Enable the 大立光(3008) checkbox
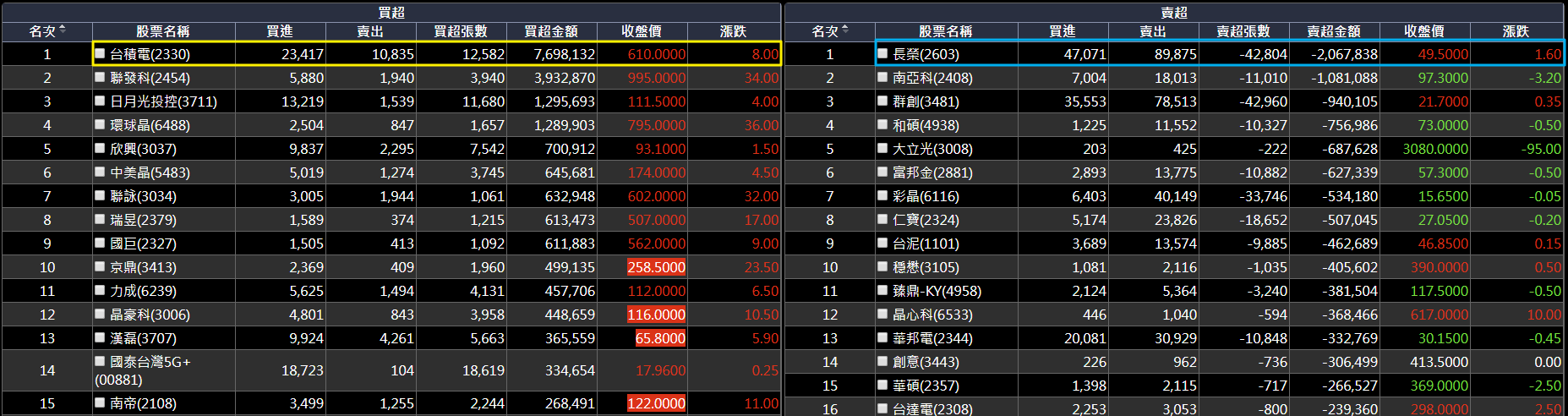 [x=883, y=148]
